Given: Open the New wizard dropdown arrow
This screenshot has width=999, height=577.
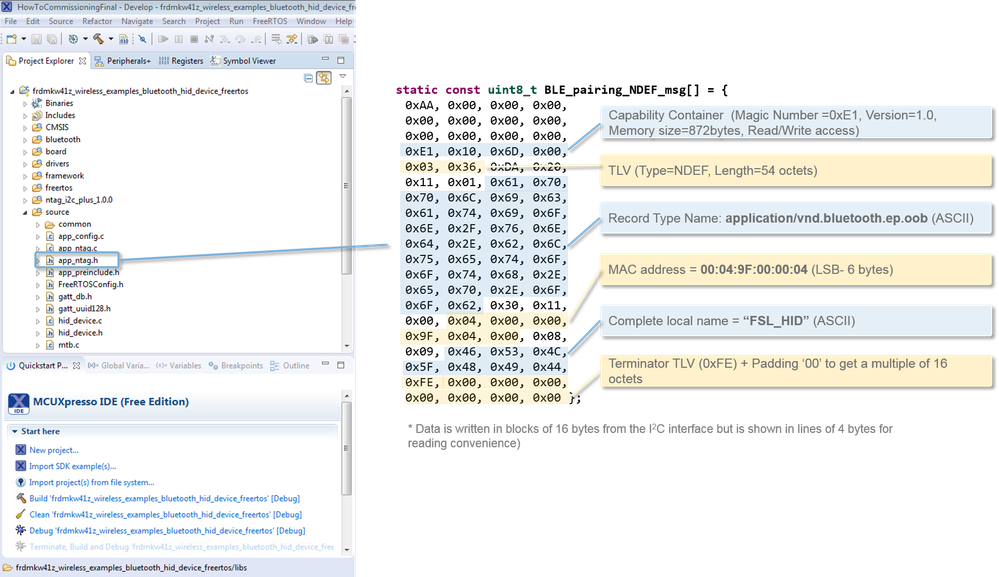Looking at the screenshot, I should click(24, 39).
